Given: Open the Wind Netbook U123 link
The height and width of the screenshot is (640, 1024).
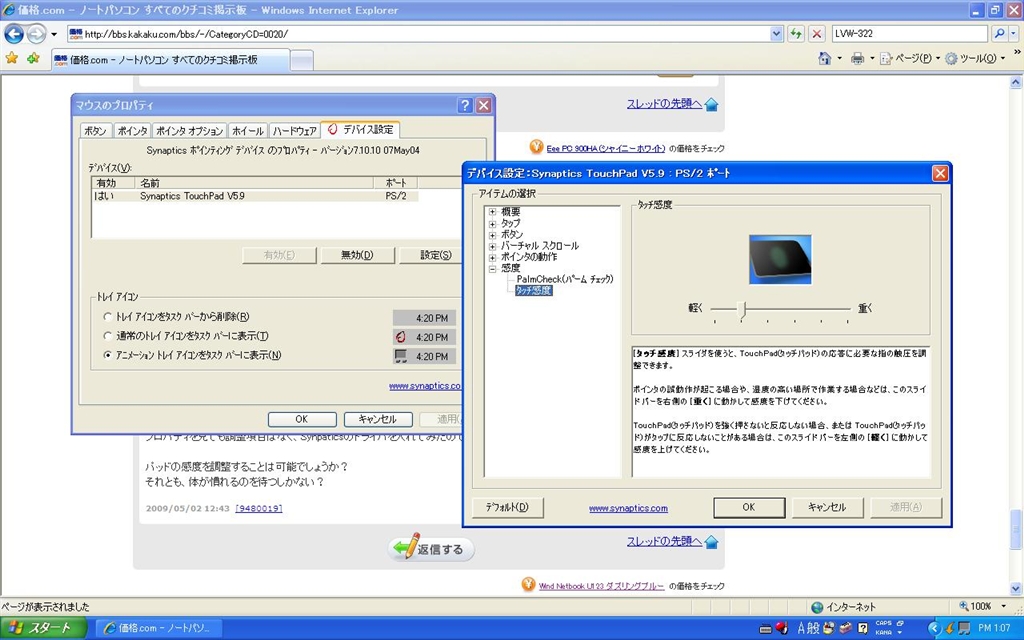Looking at the screenshot, I should [x=601, y=586].
